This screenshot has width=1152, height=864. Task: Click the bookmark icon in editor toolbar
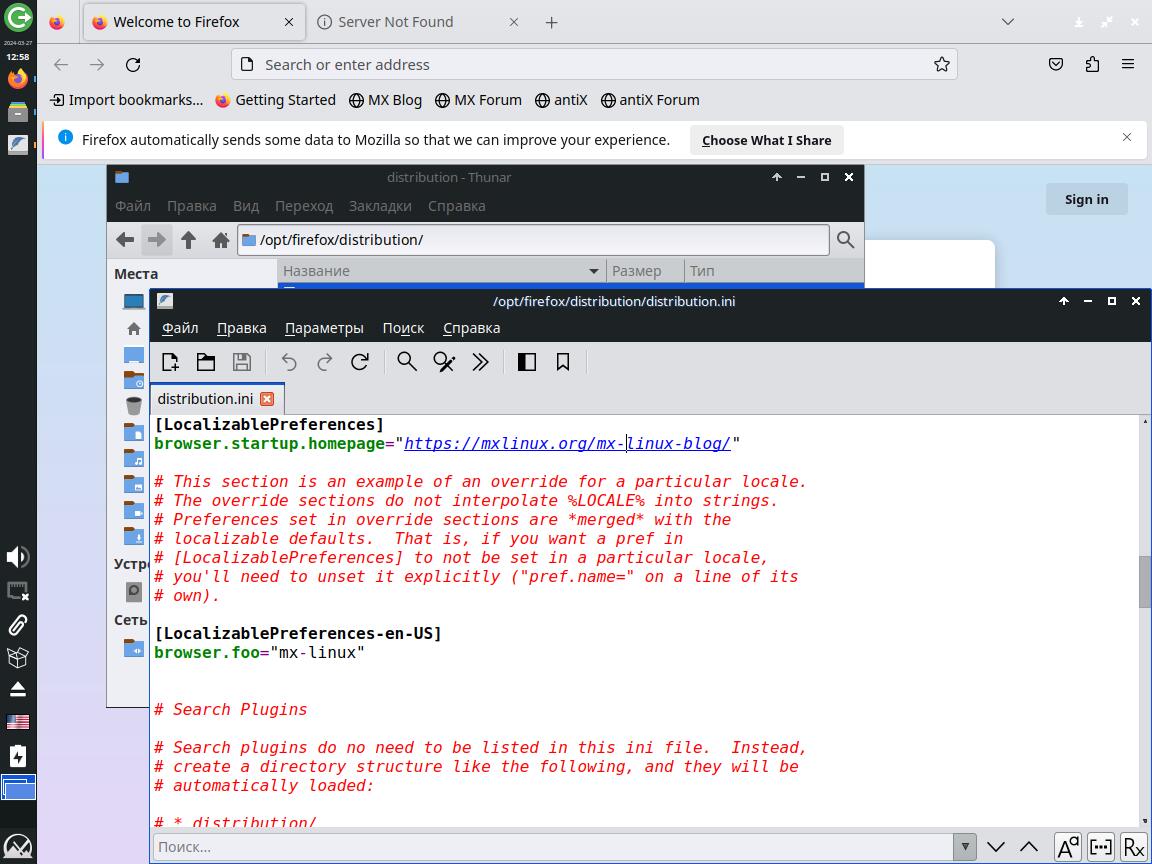[x=563, y=362]
